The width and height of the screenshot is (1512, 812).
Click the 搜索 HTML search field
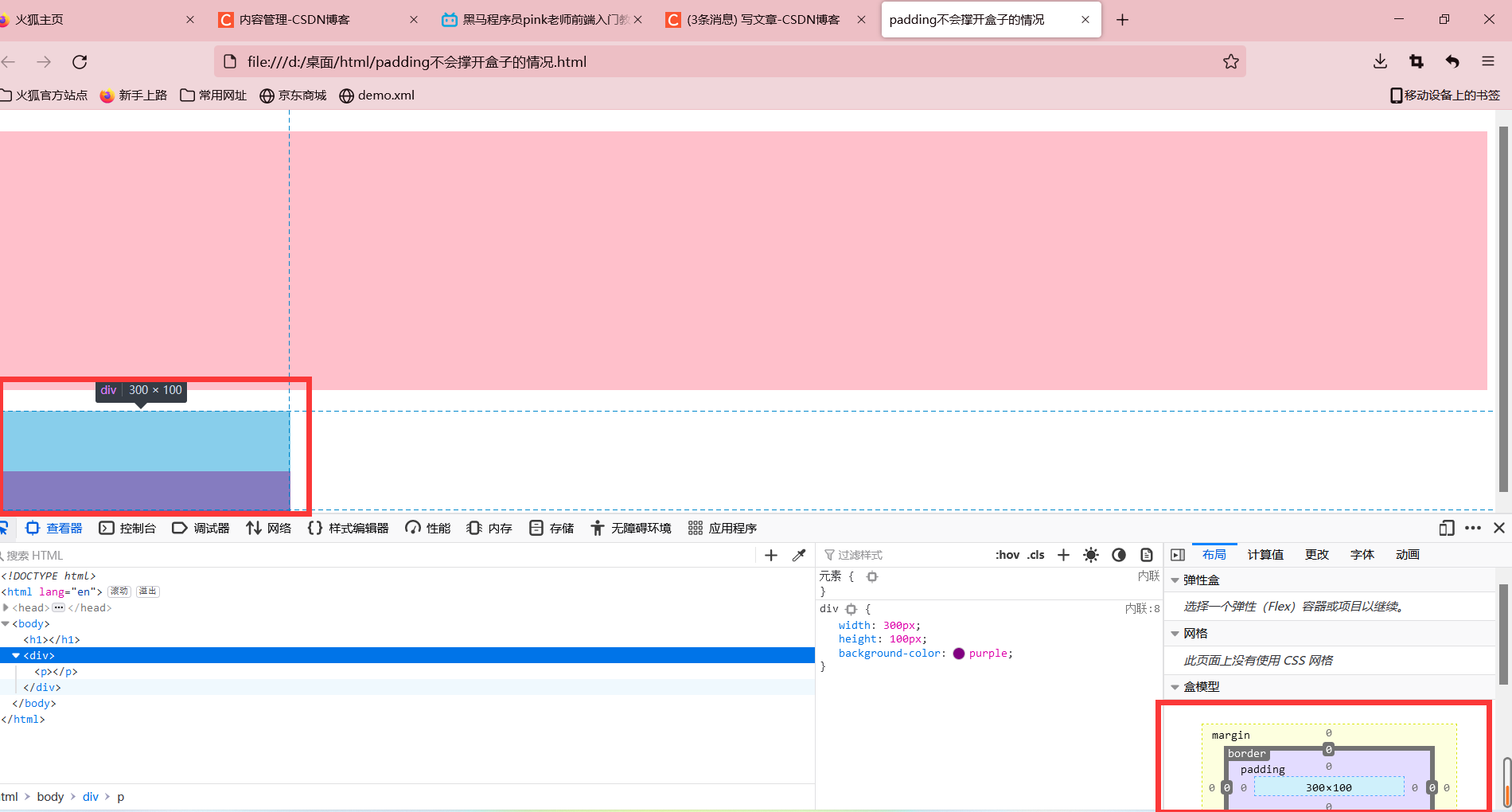pyautogui.click(x=378, y=555)
